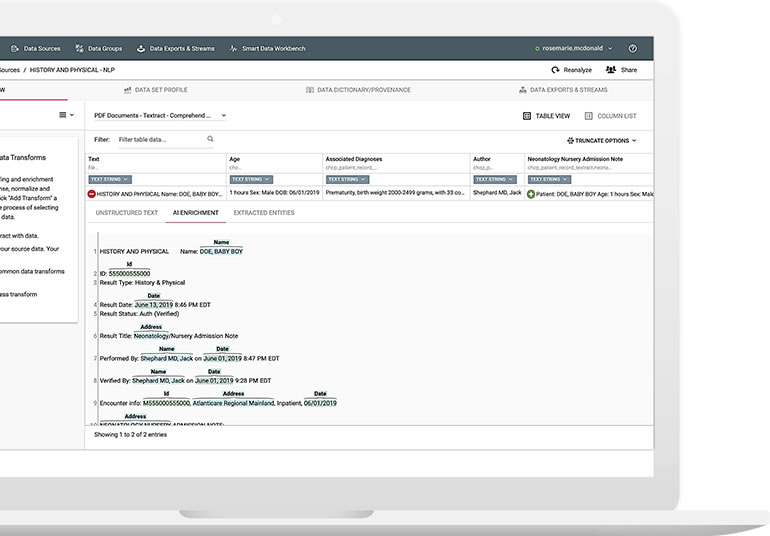Click the highlighted 'M555000555000' encounter ID

pos(166,403)
